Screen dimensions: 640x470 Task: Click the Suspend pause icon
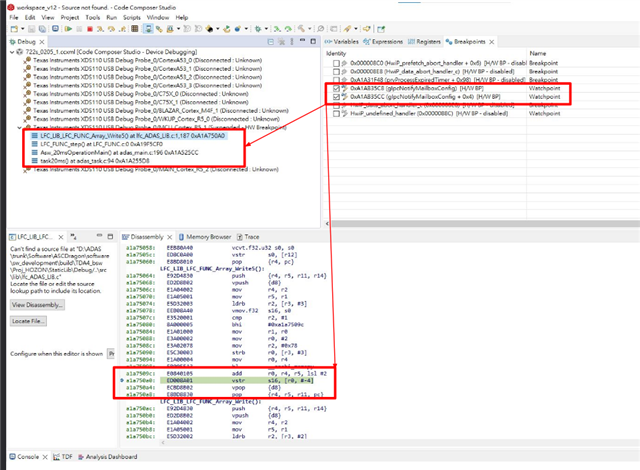[80, 29]
